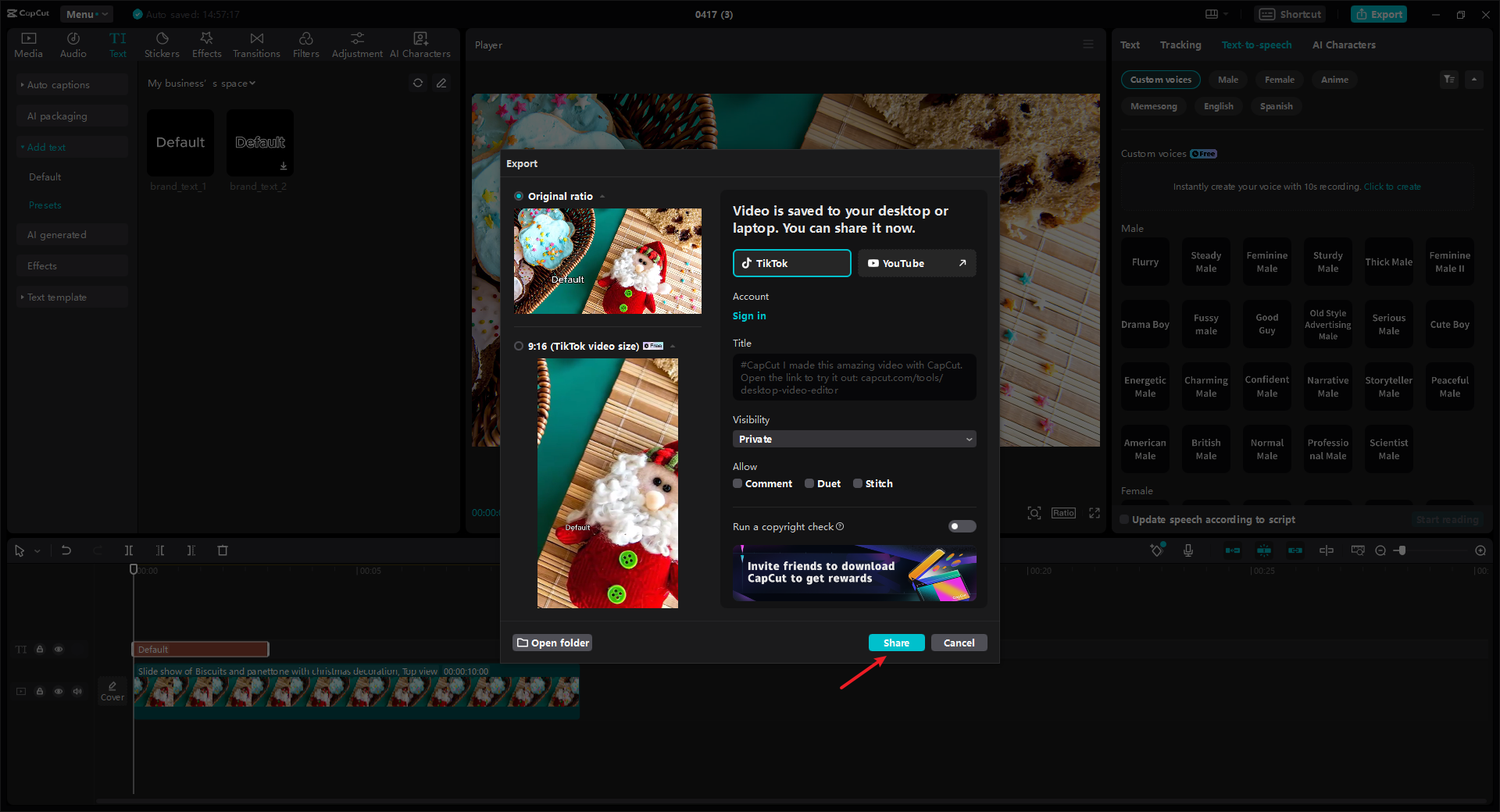Select 9:16 TikTok video size option
1500x812 pixels.
tap(519, 346)
